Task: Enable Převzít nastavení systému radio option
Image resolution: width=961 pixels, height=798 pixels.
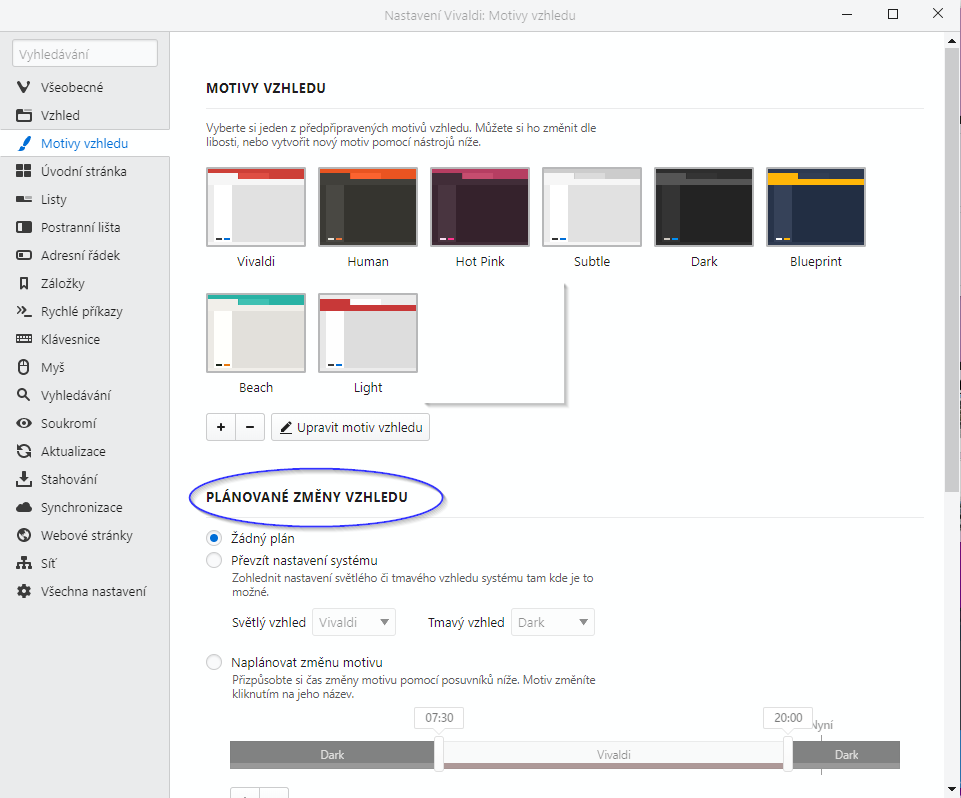Action: pyautogui.click(x=214, y=560)
